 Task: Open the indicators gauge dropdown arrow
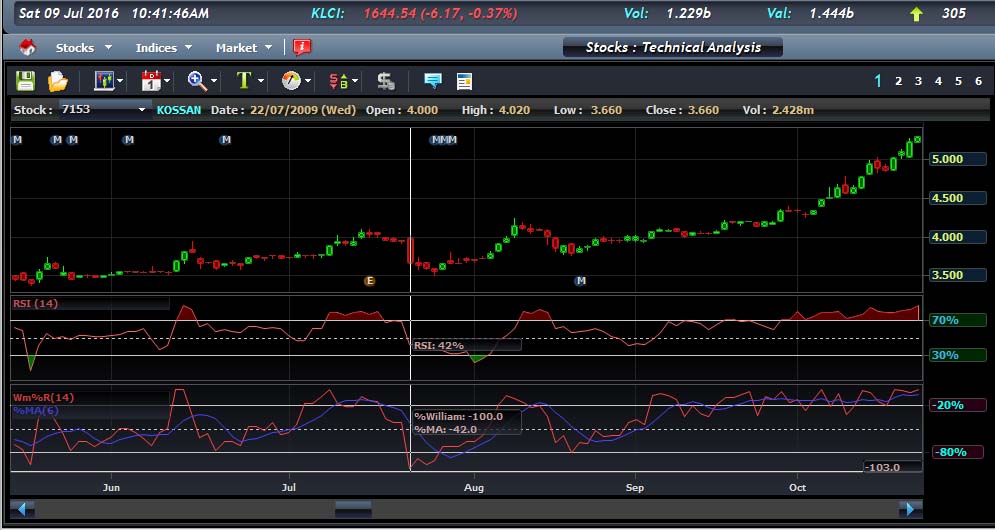click(x=307, y=81)
